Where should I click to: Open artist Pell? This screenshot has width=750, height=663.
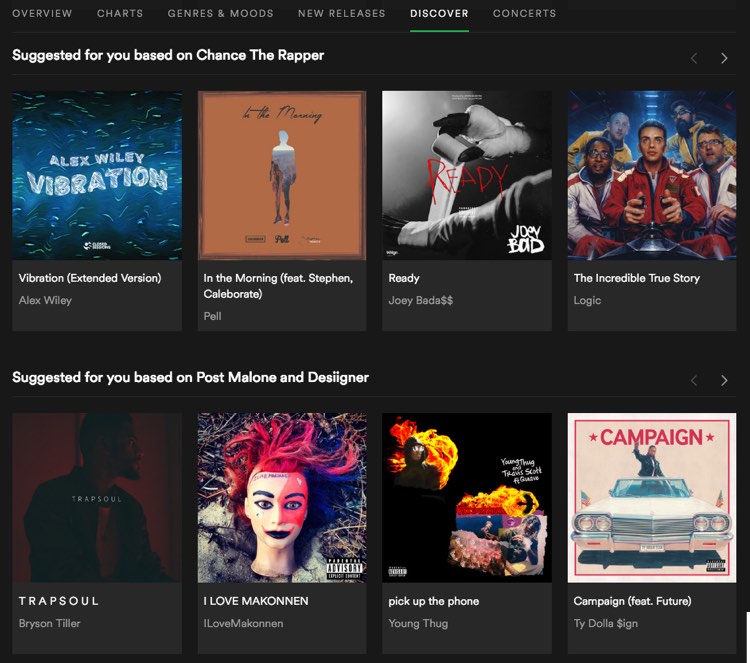212,316
